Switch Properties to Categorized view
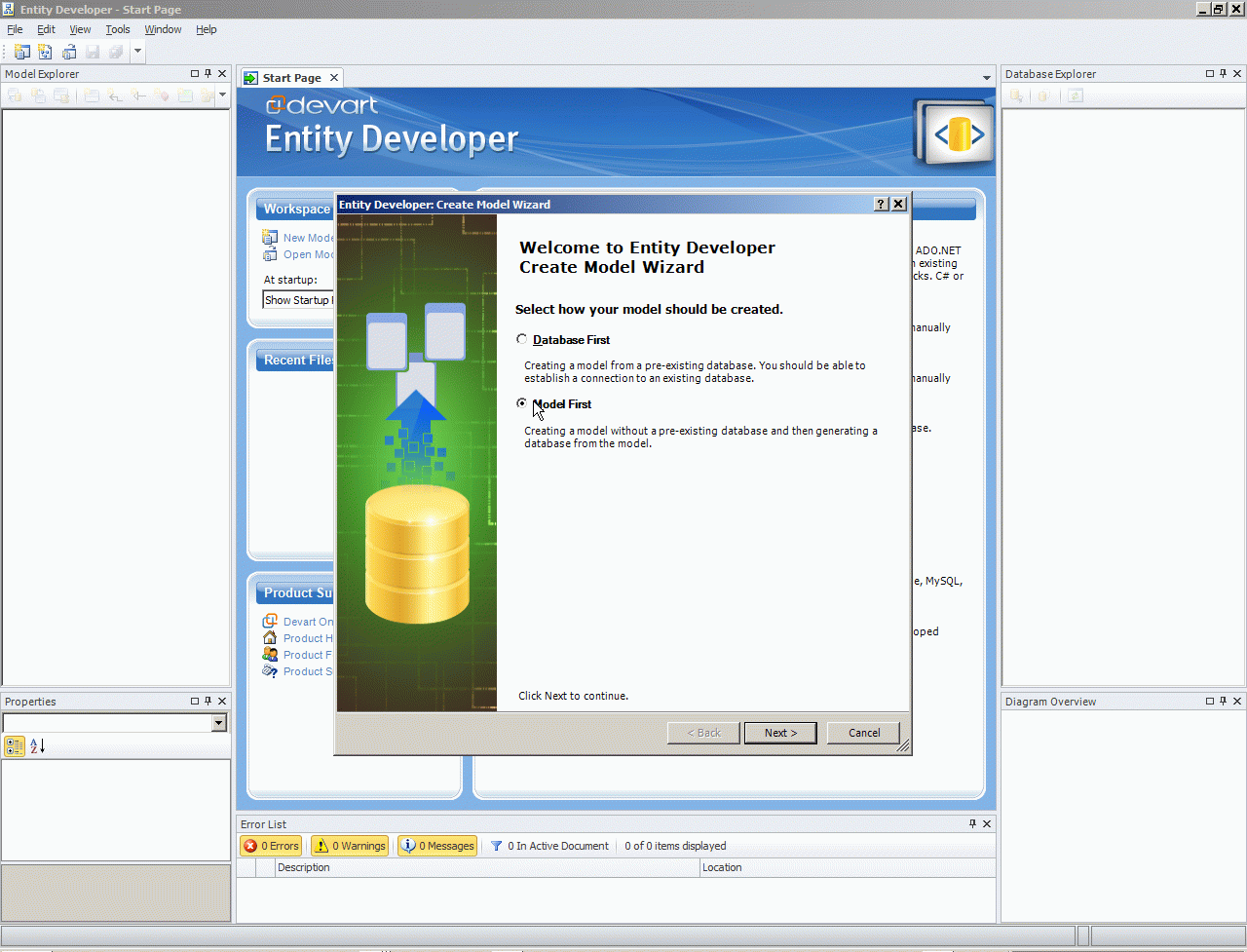This screenshot has width=1247, height=952. pos(15,746)
